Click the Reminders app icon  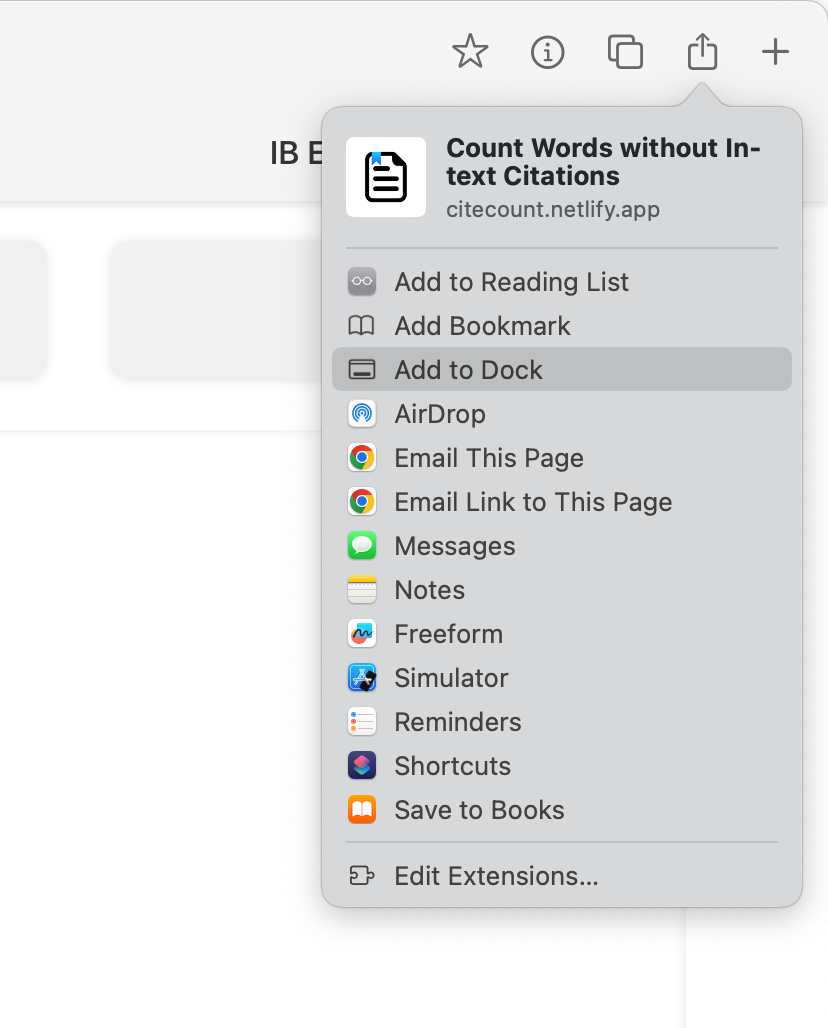tap(362, 721)
